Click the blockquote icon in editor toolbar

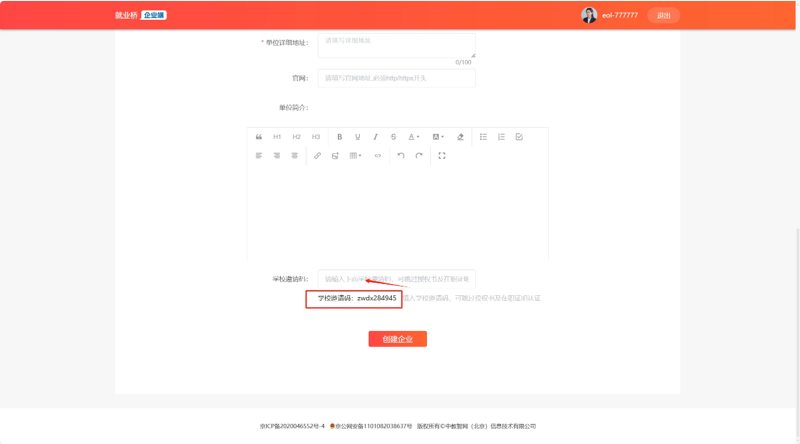tap(259, 137)
